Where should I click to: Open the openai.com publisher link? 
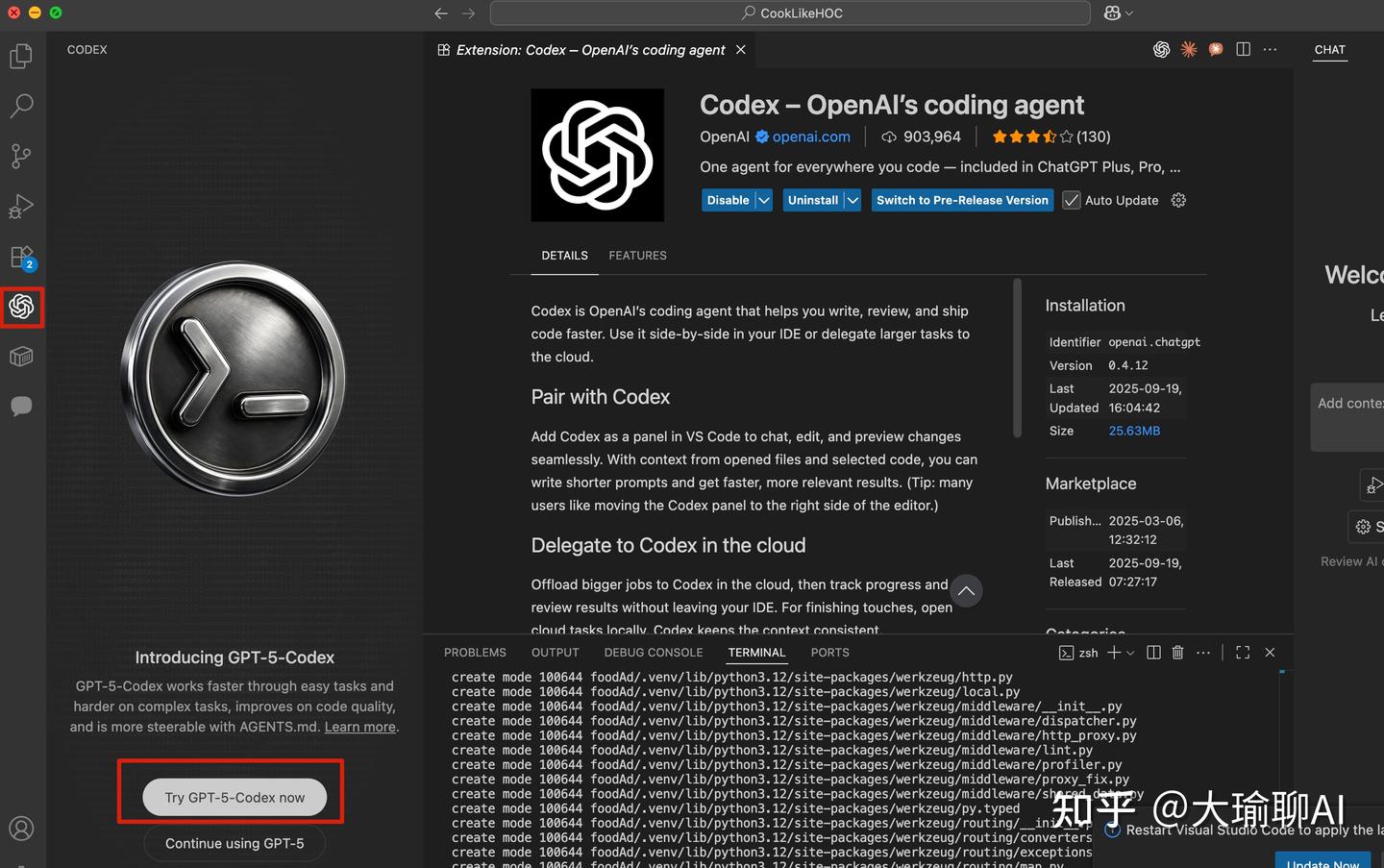[810, 136]
